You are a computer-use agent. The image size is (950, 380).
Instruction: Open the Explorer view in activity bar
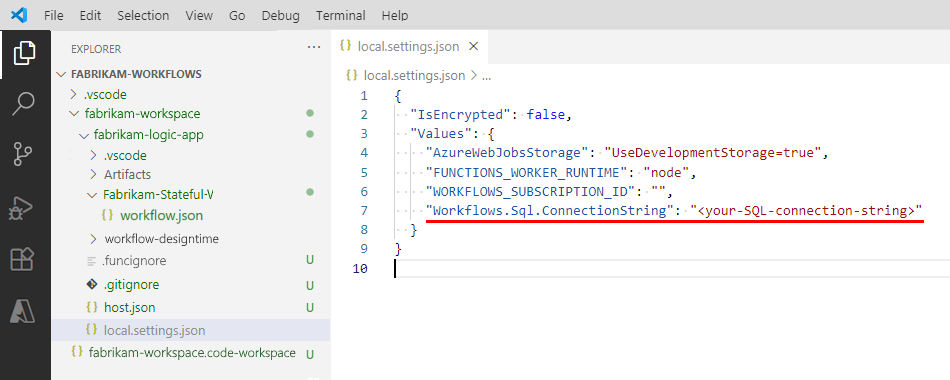click(x=25, y=53)
